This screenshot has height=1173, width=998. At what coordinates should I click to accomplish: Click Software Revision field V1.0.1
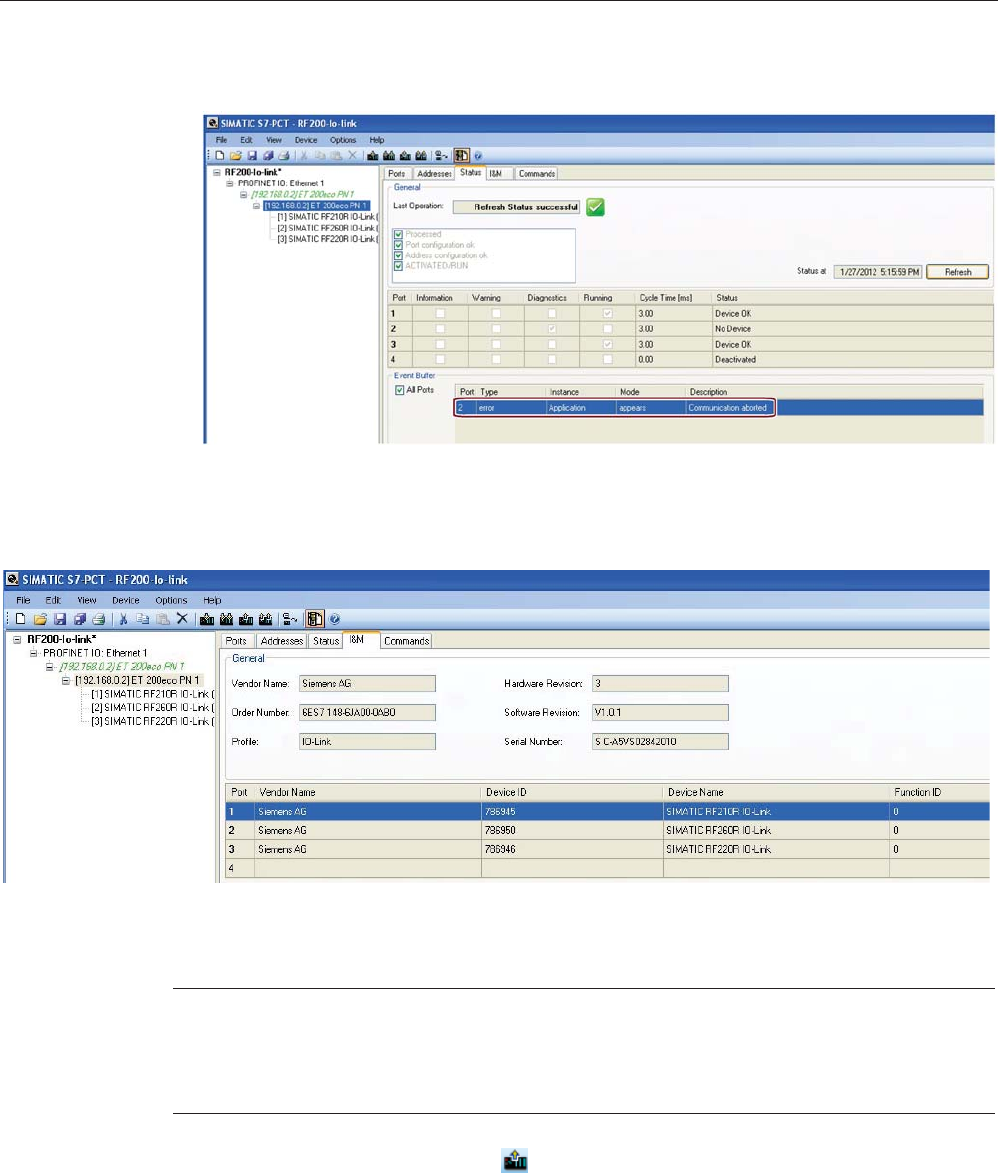pos(660,713)
